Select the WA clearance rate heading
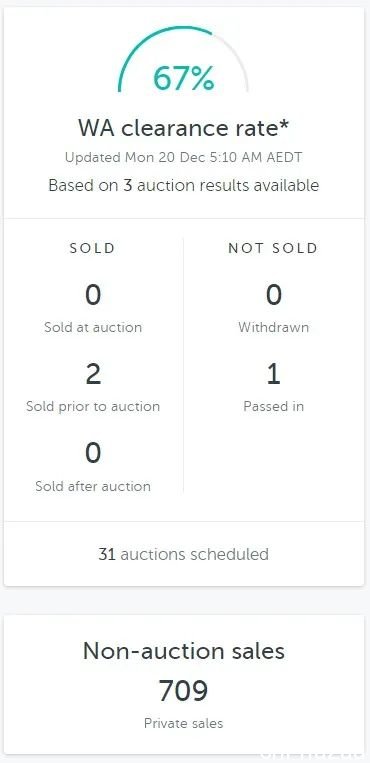Viewport: 370px width, 763px height. [184, 129]
